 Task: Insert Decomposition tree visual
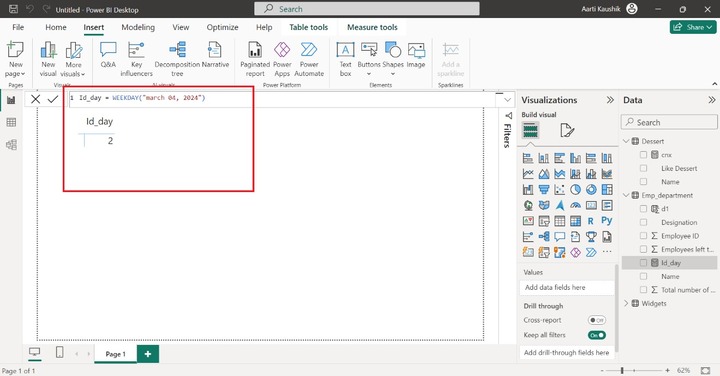point(177,59)
